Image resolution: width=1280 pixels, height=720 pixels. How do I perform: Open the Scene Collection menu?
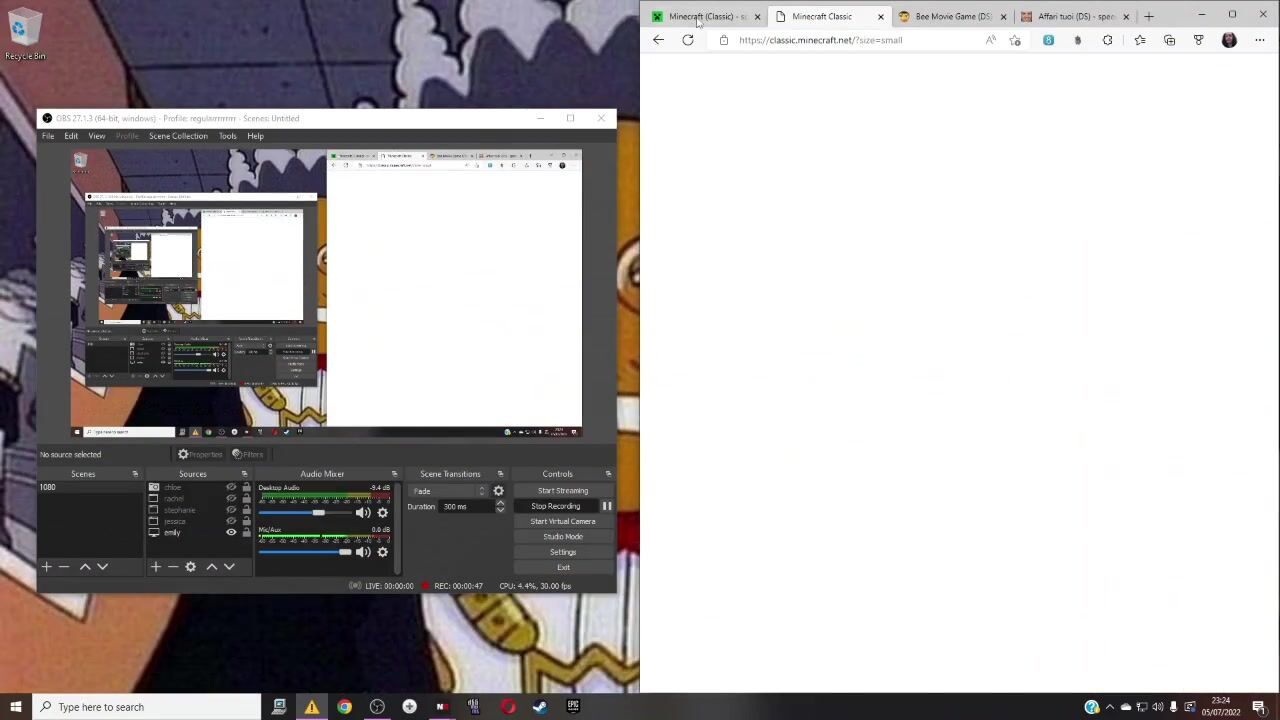click(x=178, y=136)
